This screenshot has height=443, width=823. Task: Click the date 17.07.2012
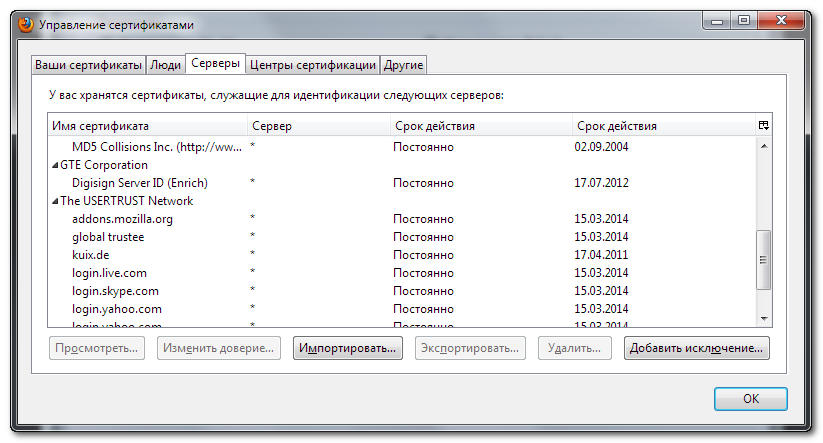point(601,183)
